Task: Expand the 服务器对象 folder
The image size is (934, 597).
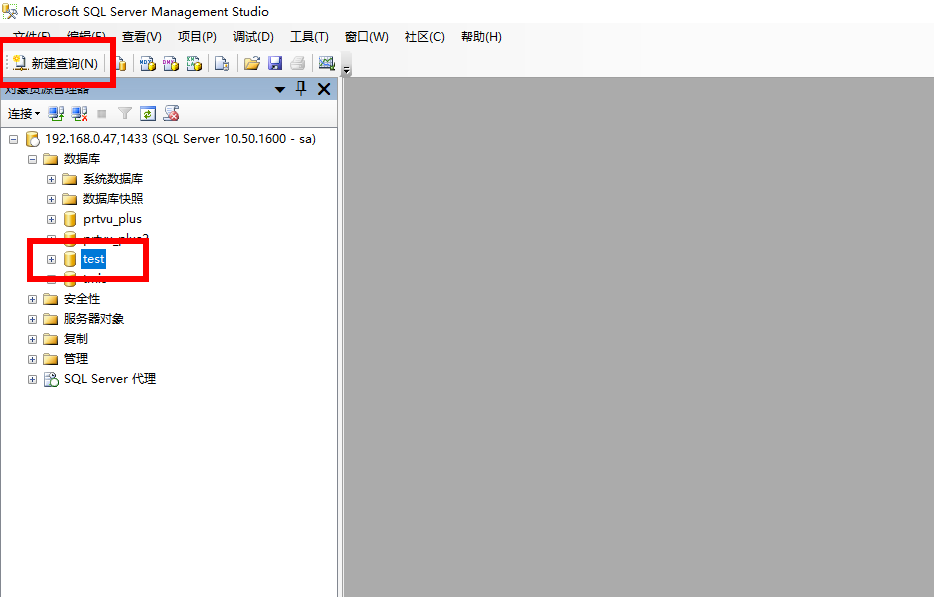Action: (33, 319)
